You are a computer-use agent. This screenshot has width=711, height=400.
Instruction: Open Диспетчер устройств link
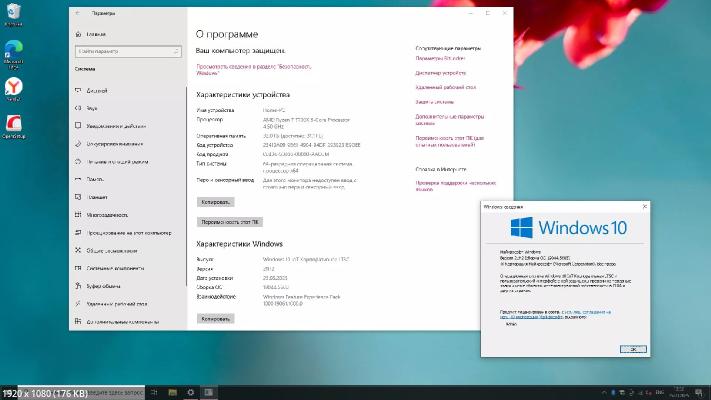tap(441, 73)
